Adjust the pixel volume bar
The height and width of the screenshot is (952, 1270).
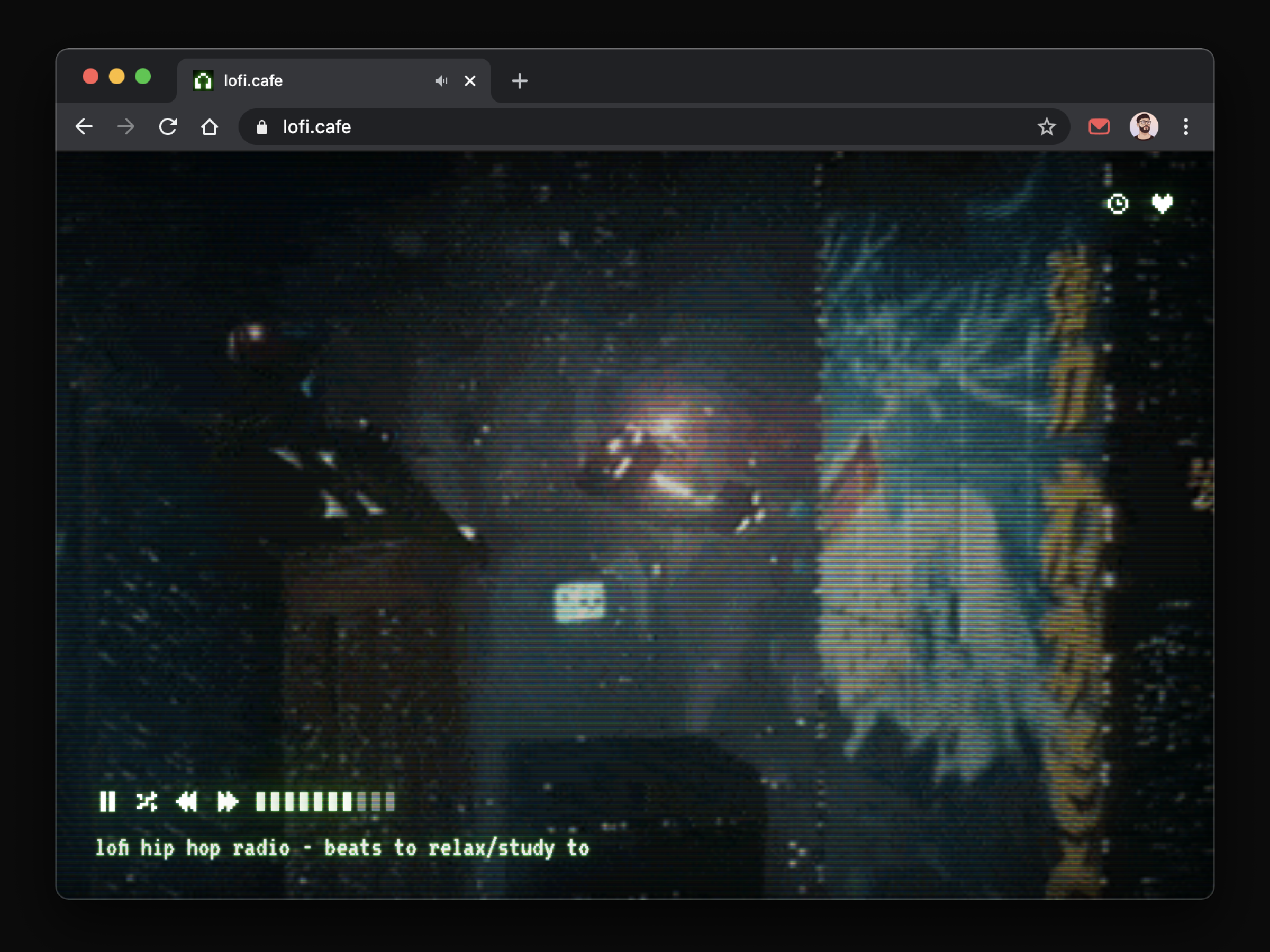325,802
